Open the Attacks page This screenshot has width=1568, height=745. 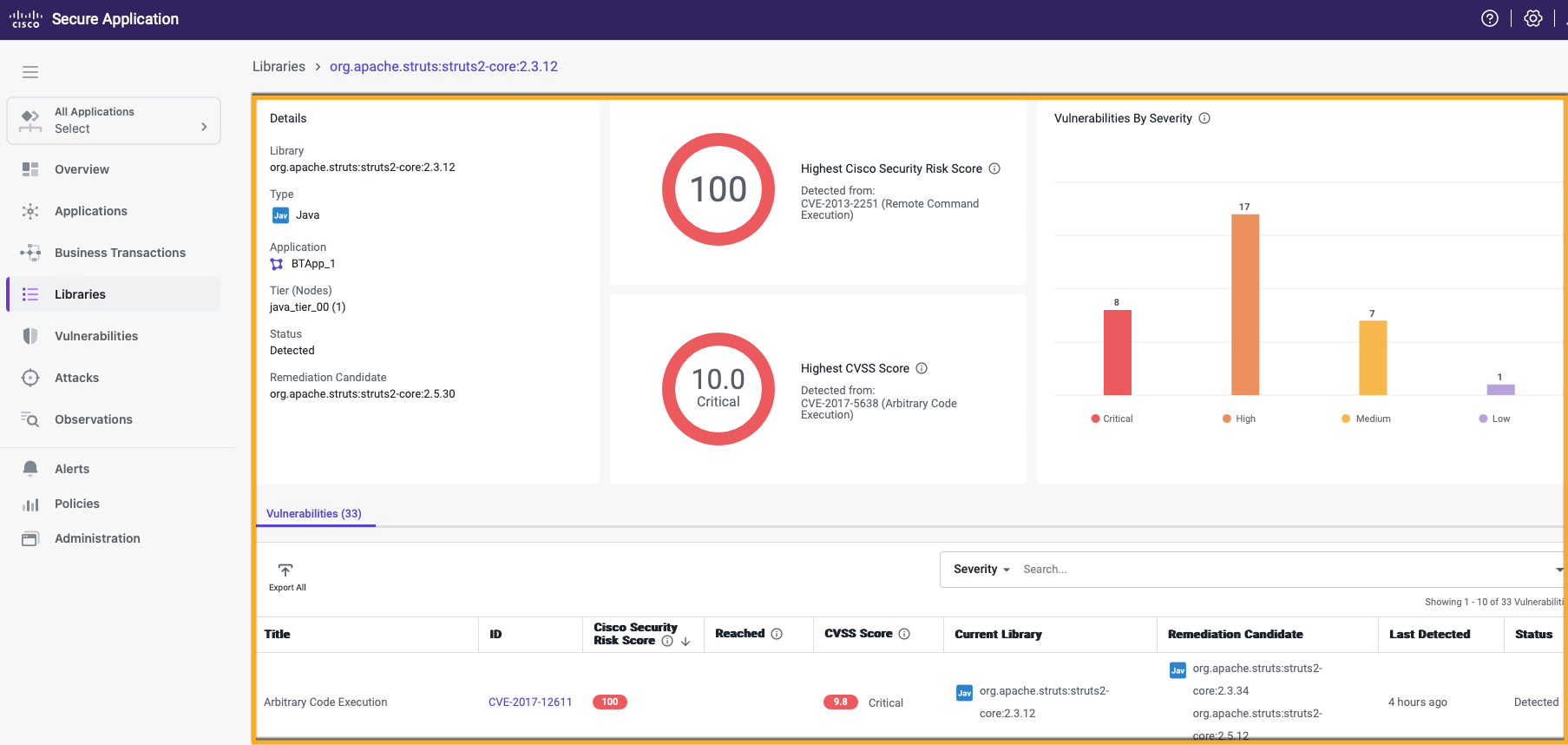[x=76, y=378]
